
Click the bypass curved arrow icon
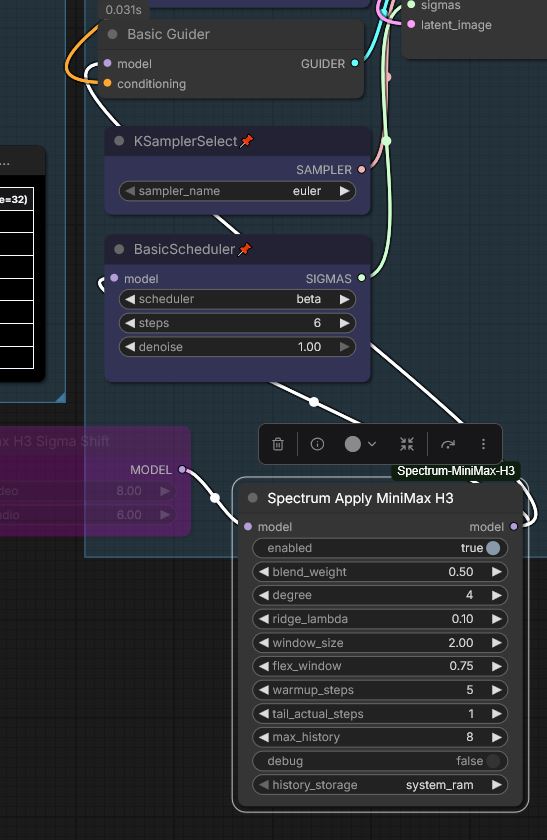click(x=448, y=444)
